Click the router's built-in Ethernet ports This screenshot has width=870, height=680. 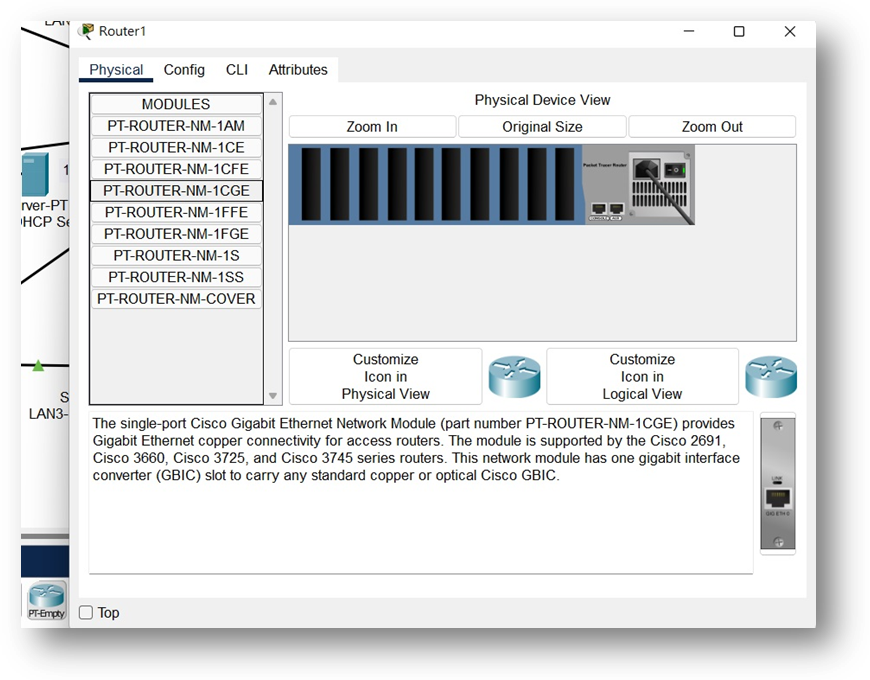tap(606, 209)
